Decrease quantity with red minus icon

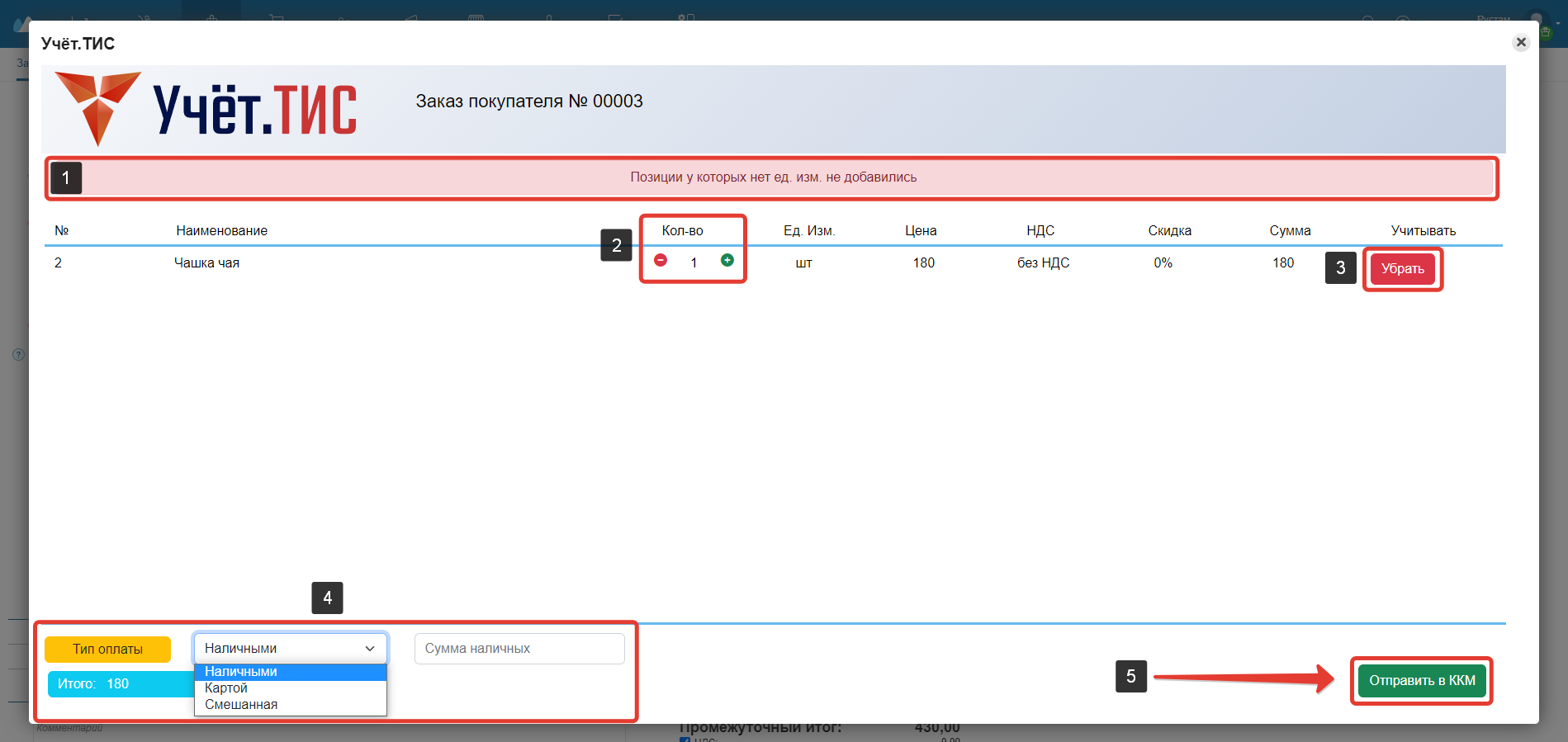pos(661,260)
